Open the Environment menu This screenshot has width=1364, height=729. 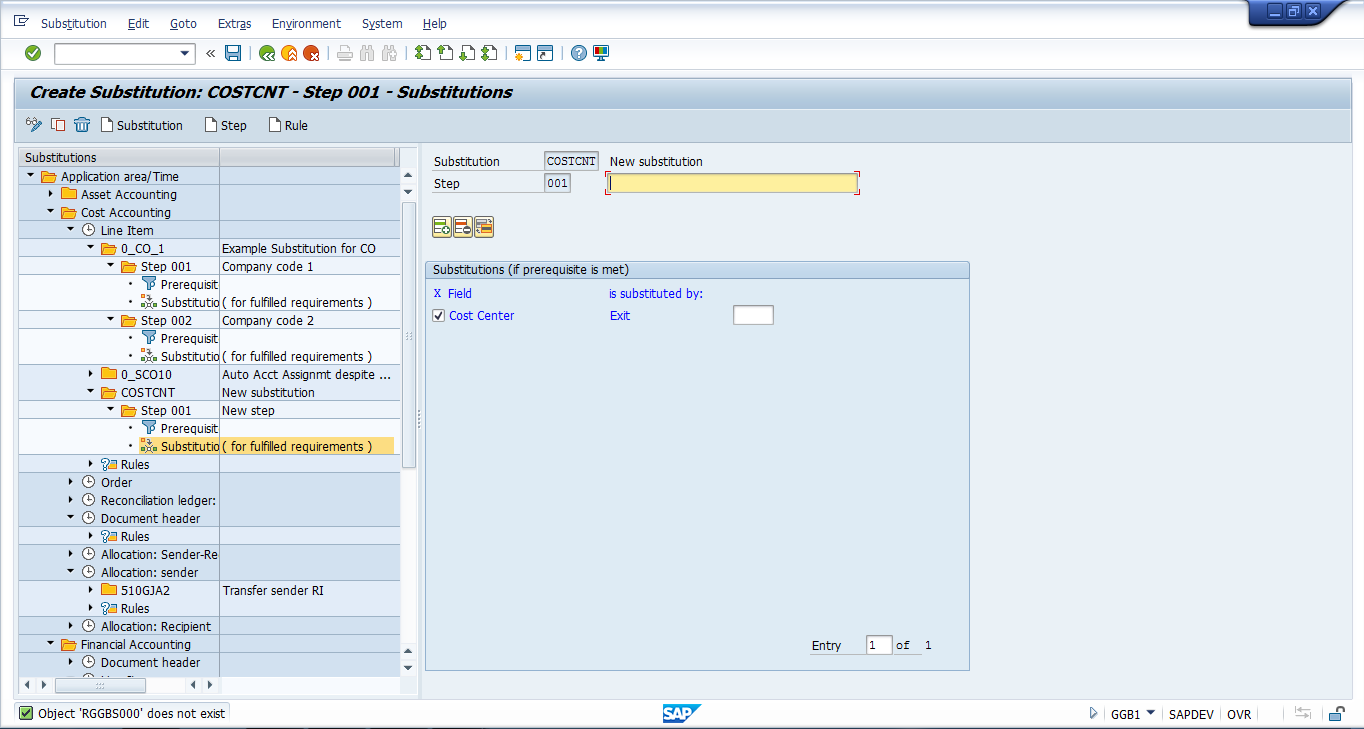306,23
